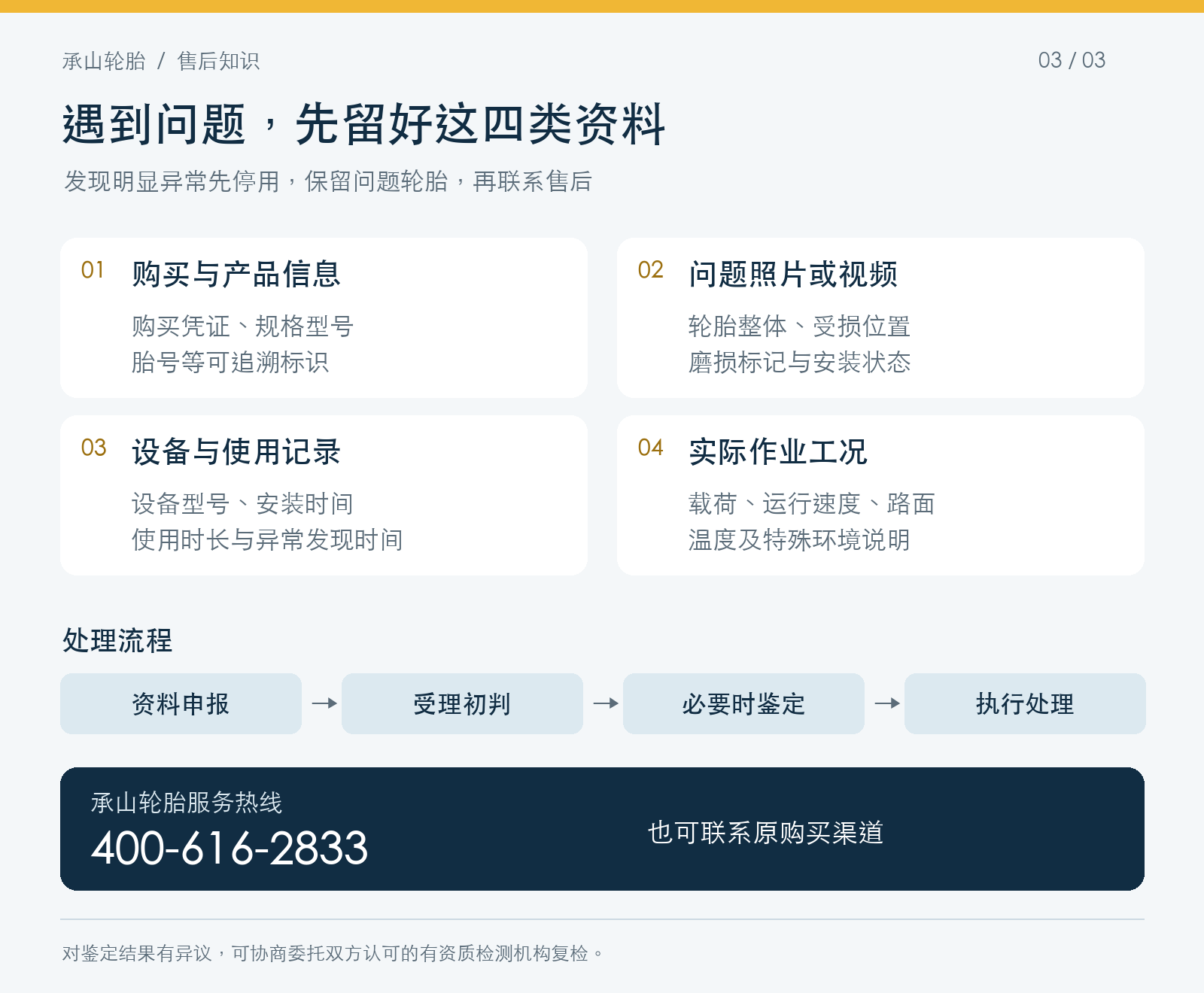Click the arrow after 受理初判

point(606,703)
